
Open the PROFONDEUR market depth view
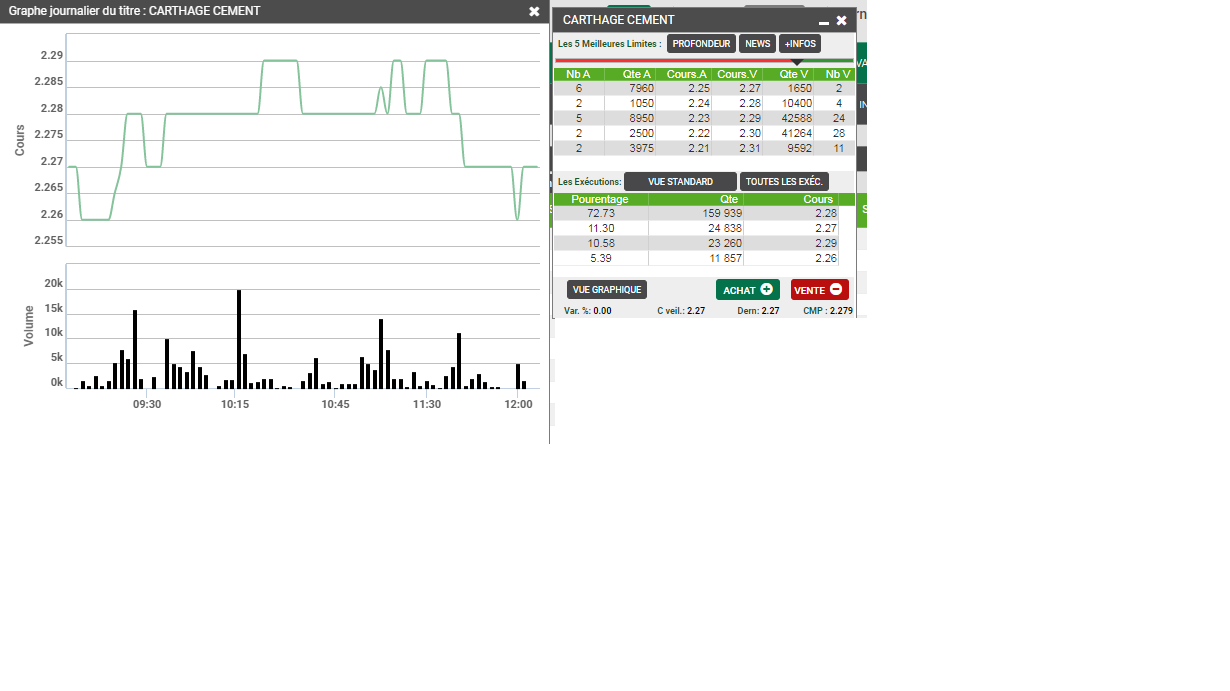pyautogui.click(x=701, y=44)
